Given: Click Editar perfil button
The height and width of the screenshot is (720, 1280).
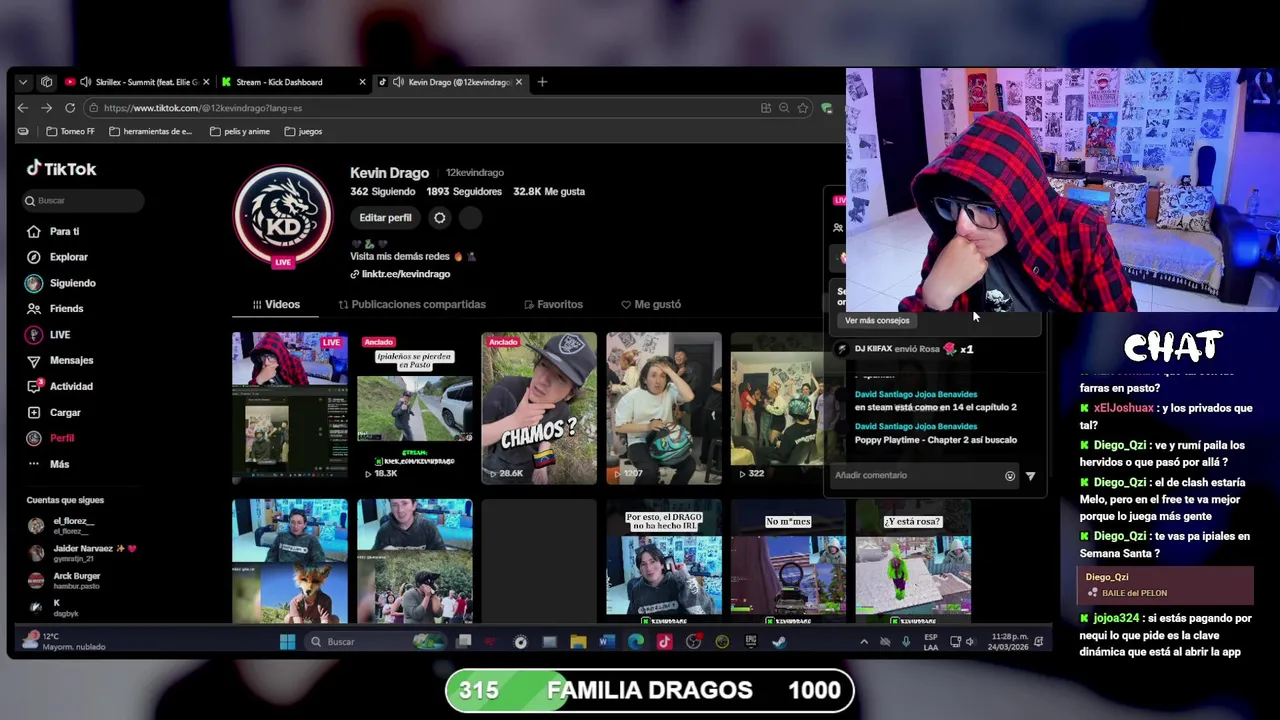Looking at the screenshot, I should click(x=385, y=217).
